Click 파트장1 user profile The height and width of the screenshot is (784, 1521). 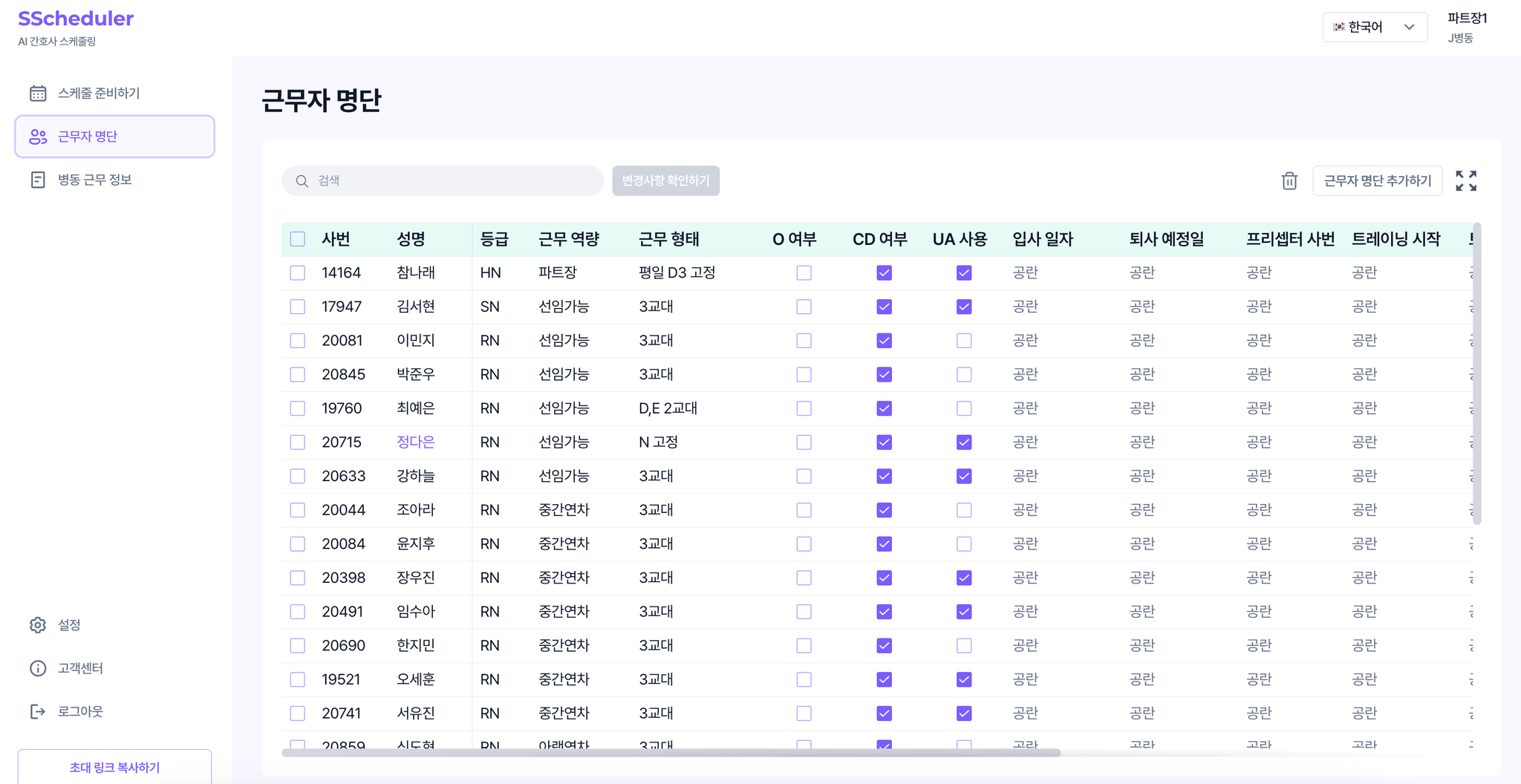[1468, 27]
